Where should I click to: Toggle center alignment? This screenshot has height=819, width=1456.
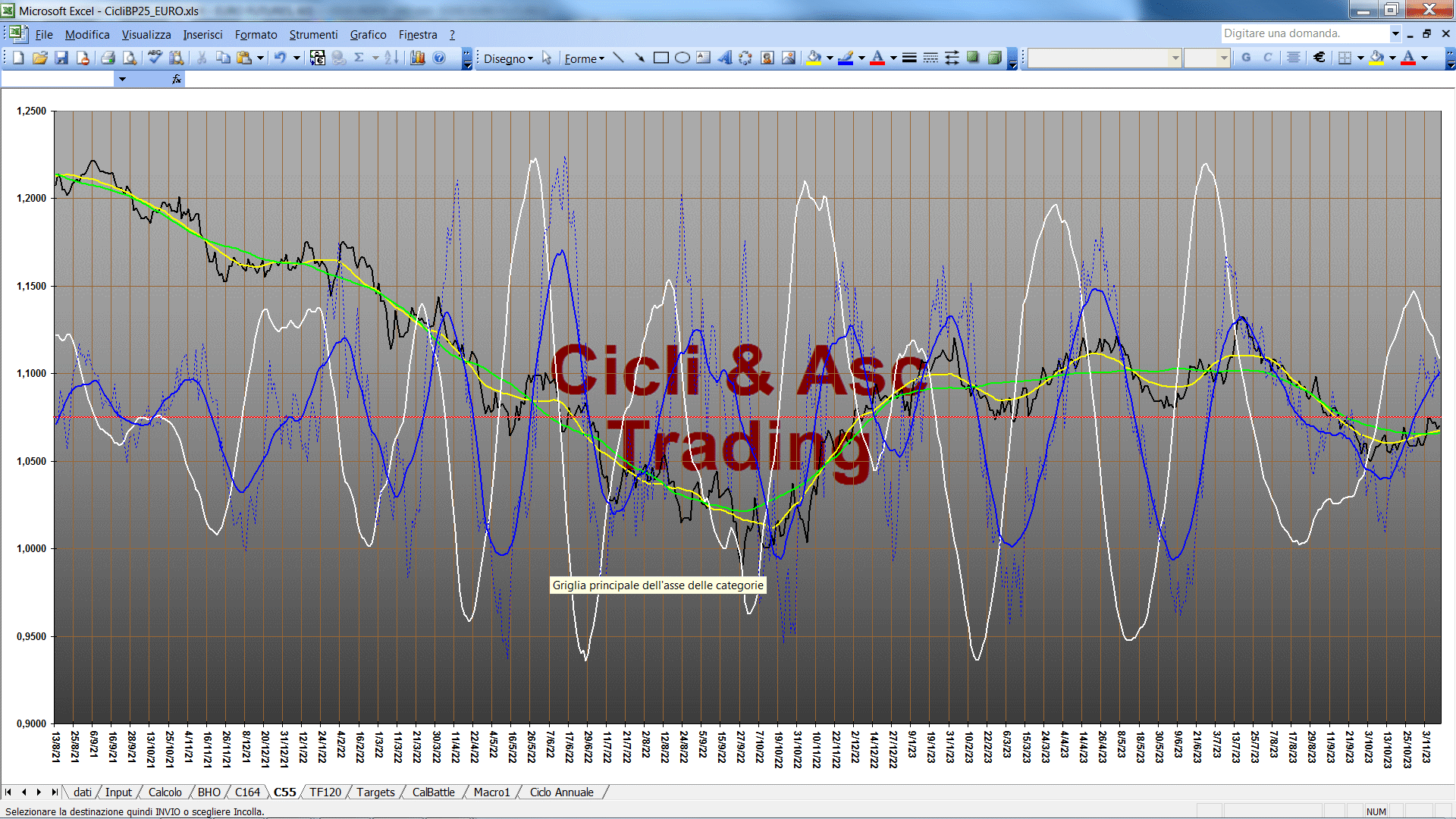pyautogui.click(x=1294, y=58)
